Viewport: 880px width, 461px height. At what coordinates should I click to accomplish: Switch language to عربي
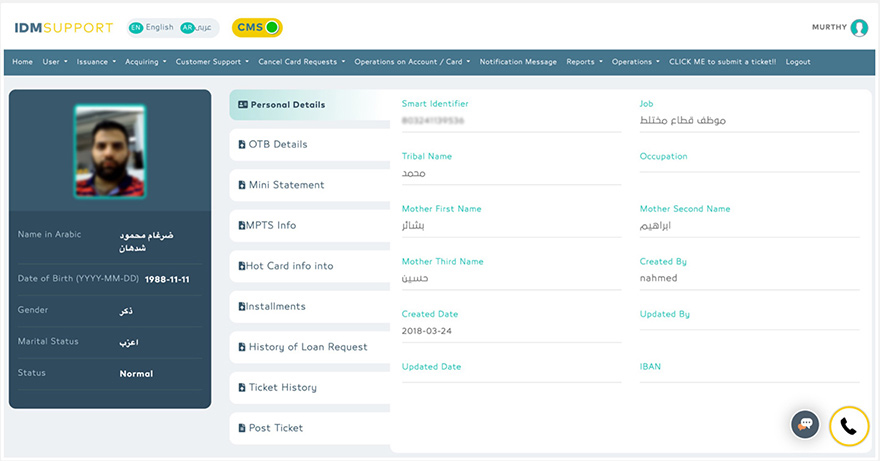click(204, 27)
